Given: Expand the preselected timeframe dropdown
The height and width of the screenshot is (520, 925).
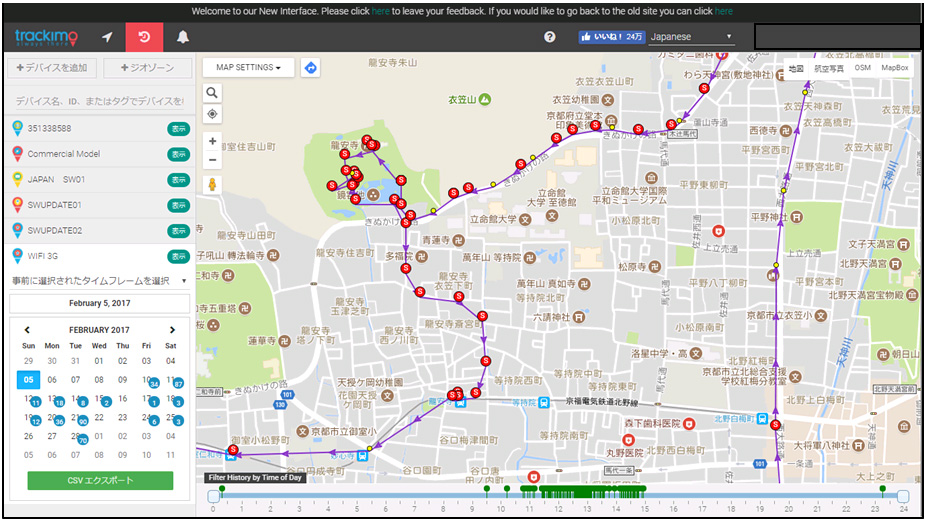Looking at the screenshot, I should tap(99, 281).
